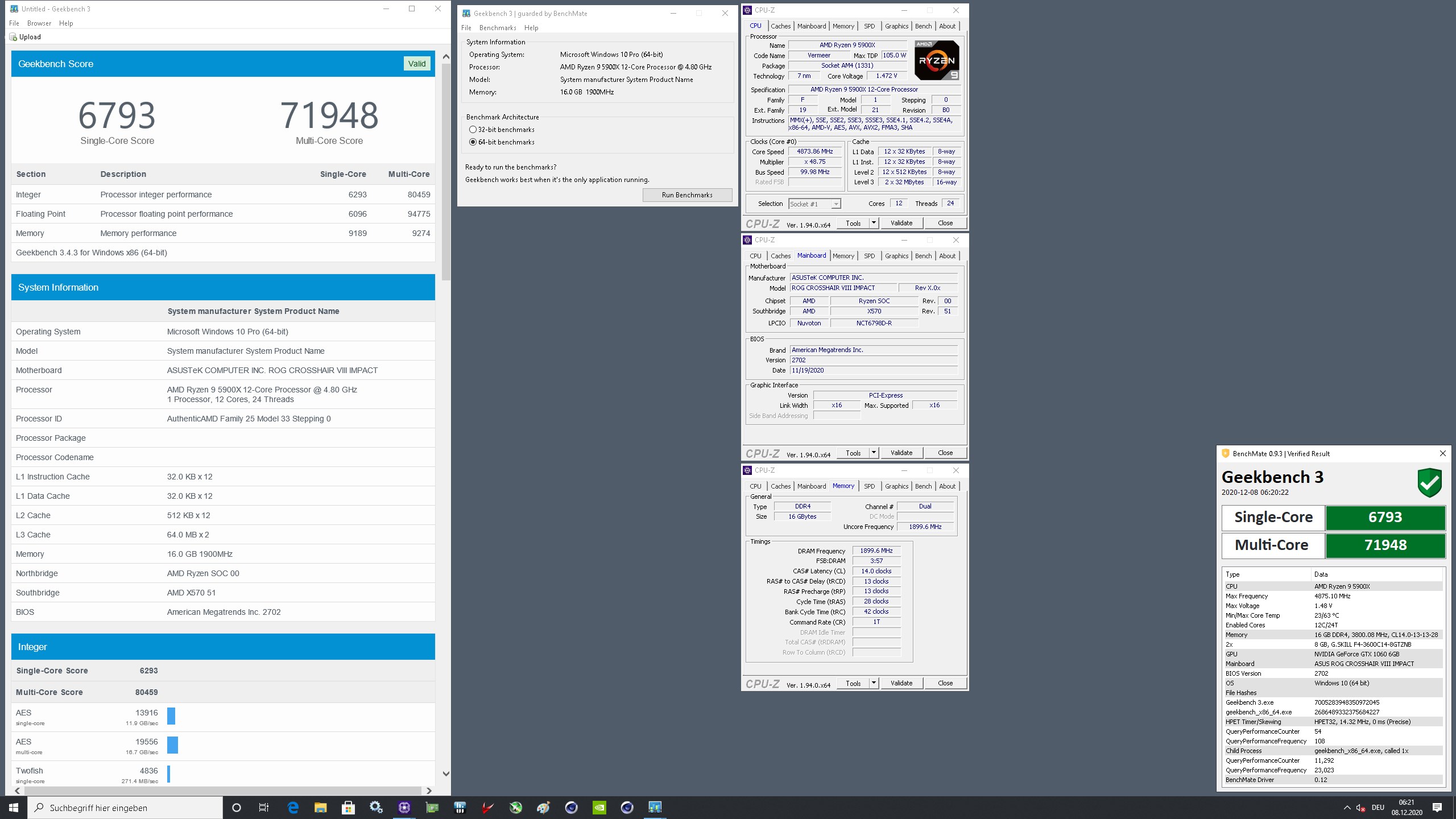Click the Upload icon in Geekbench result window
Image resolution: width=1456 pixels, height=819 pixels.
13,37
